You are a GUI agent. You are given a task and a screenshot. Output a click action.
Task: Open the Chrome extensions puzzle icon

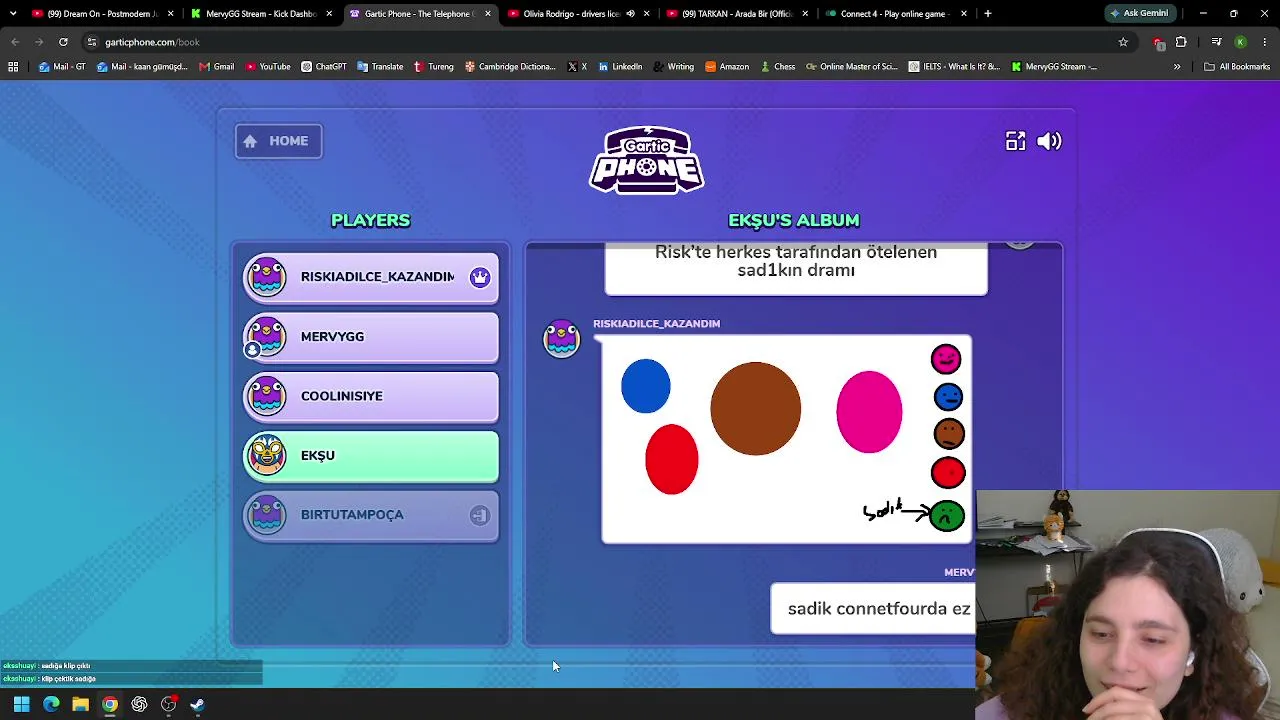[x=1181, y=42]
